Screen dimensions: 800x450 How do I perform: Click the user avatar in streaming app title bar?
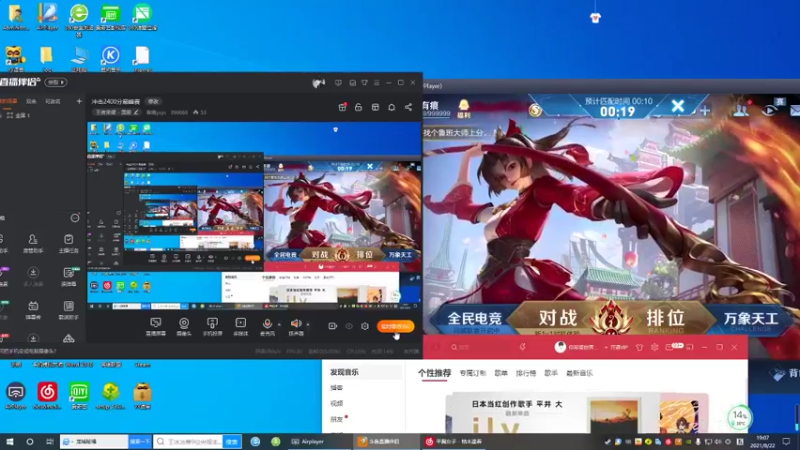click(x=318, y=83)
